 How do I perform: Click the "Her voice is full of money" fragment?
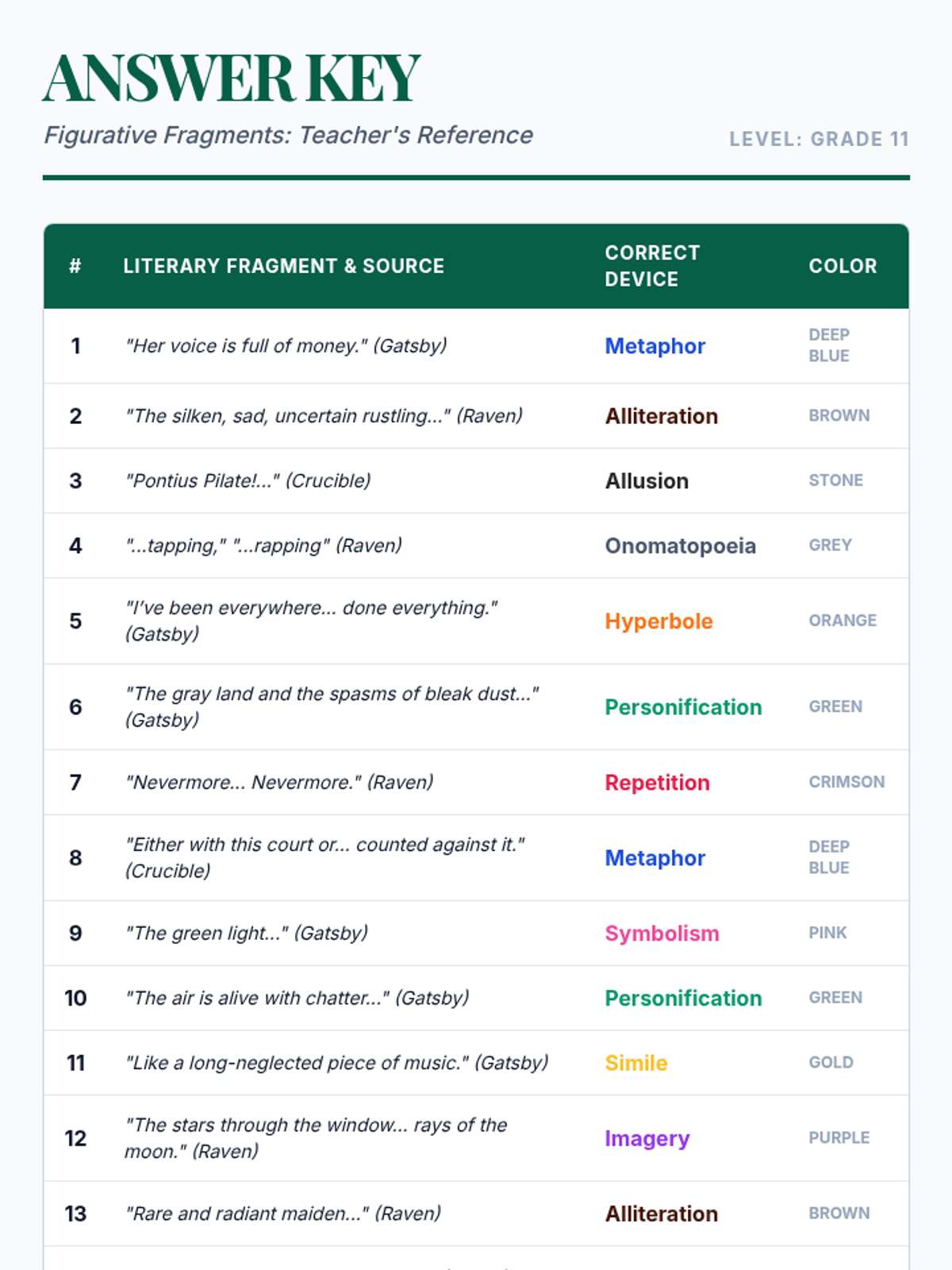pyautogui.click(x=286, y=346)
